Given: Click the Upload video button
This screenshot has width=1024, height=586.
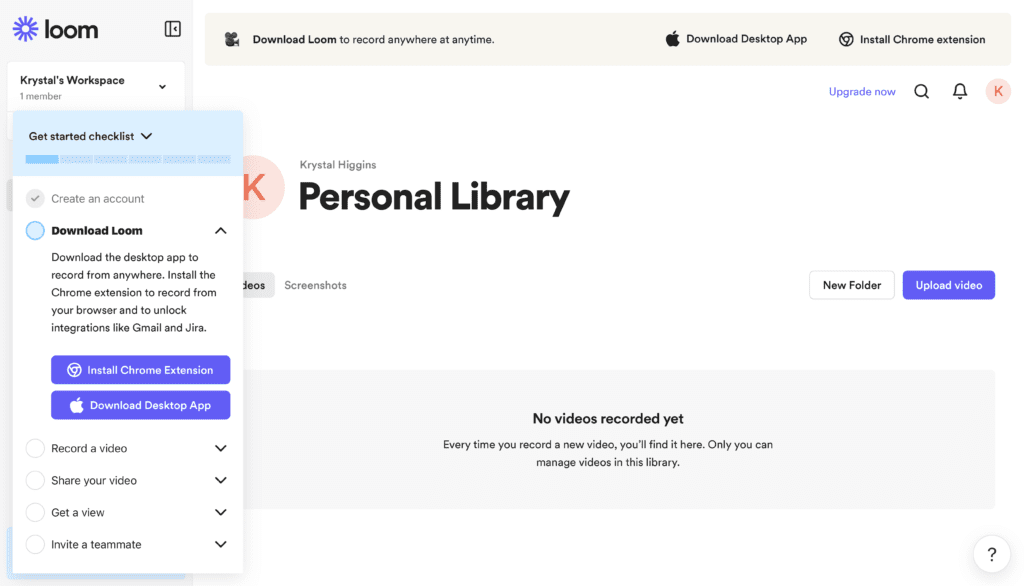Looking at the screenshot, I should 948,285.
